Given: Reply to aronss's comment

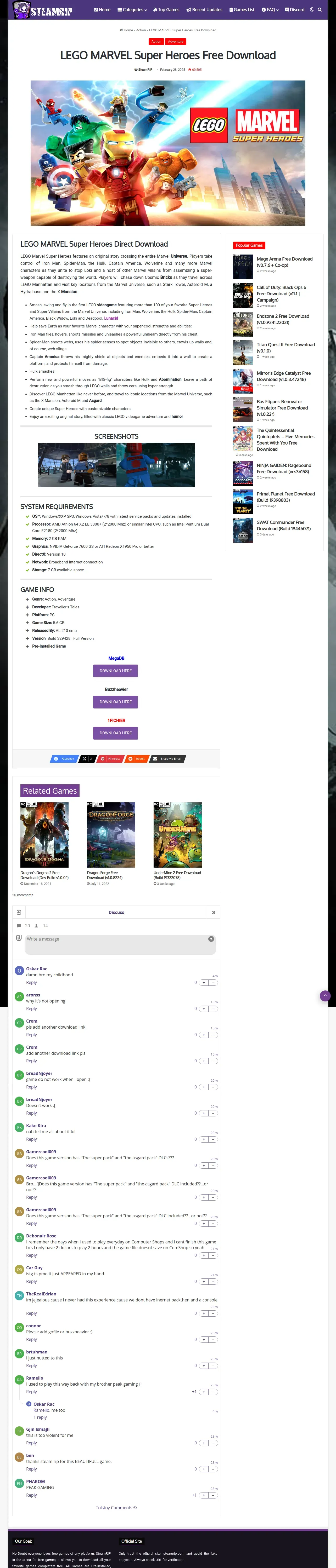Looking at the screenshot, I should (x=31, y=1008).
